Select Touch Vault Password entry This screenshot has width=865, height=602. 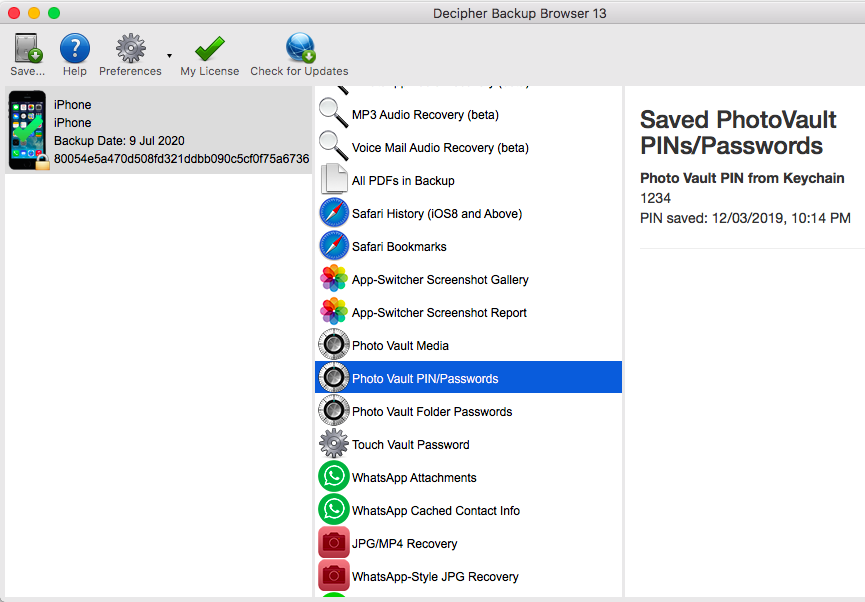(468, 445)
